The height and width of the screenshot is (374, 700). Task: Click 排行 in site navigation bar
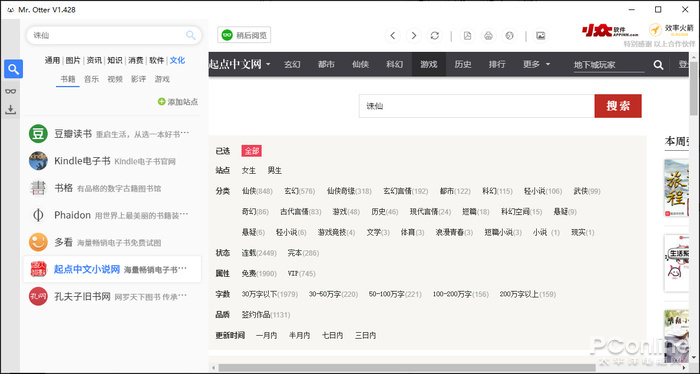point(497,64)
